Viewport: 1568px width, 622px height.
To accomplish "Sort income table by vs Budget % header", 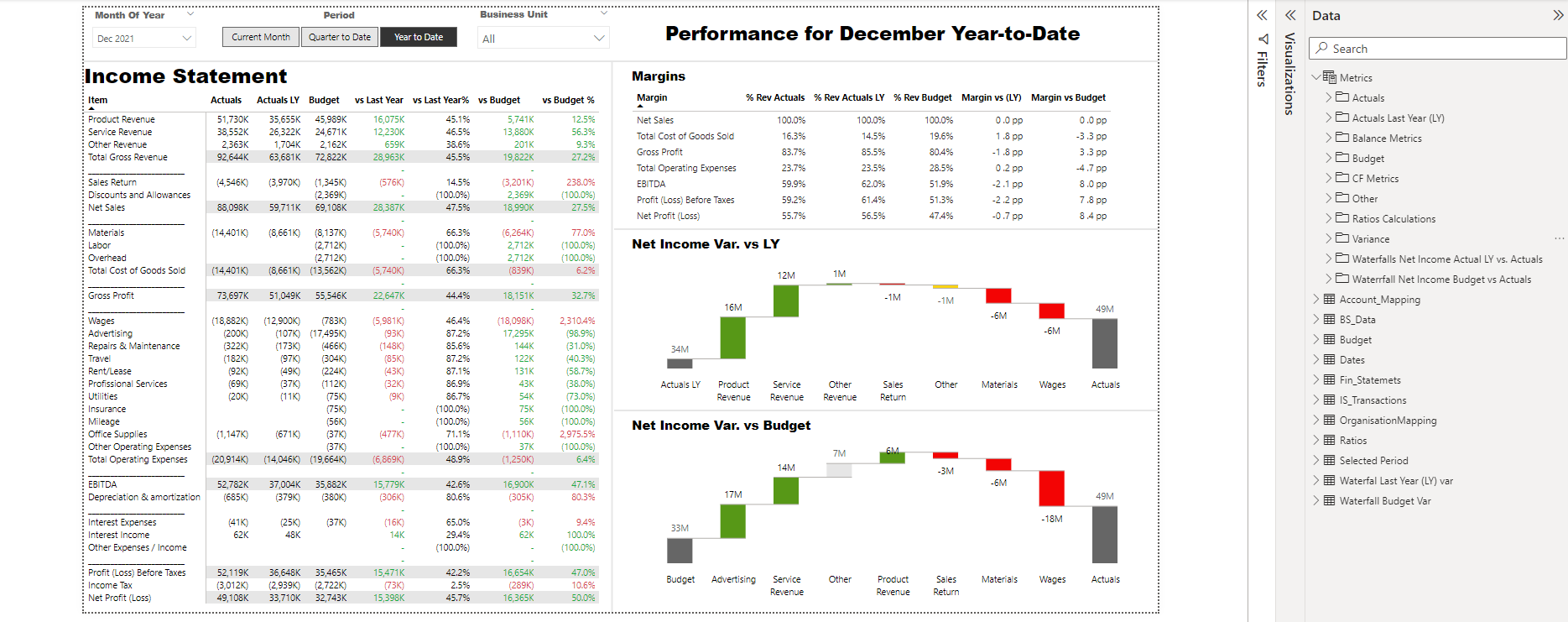I will 568,100.
